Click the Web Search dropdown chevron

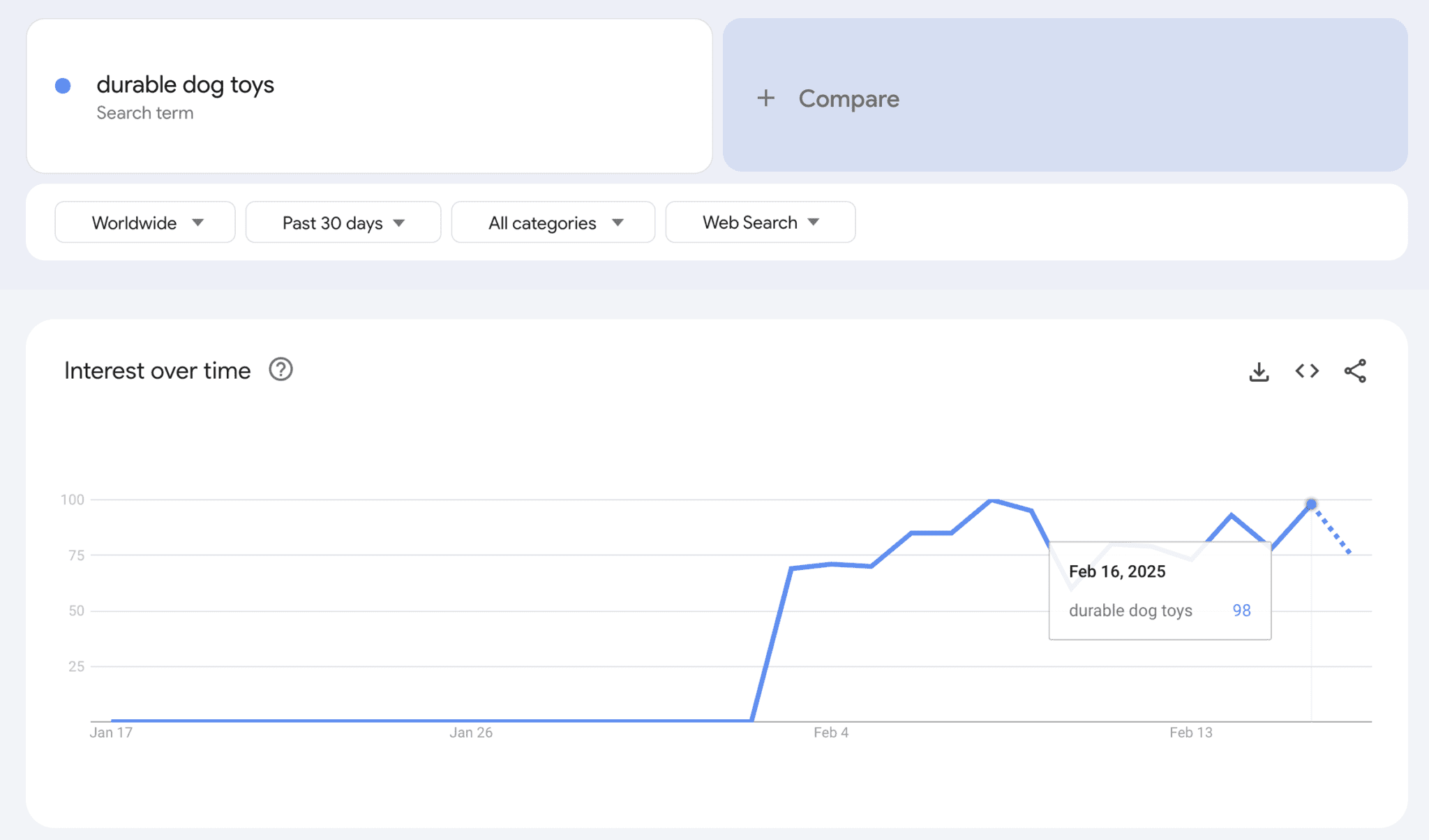pyautogui.click(x=814, y=223)
